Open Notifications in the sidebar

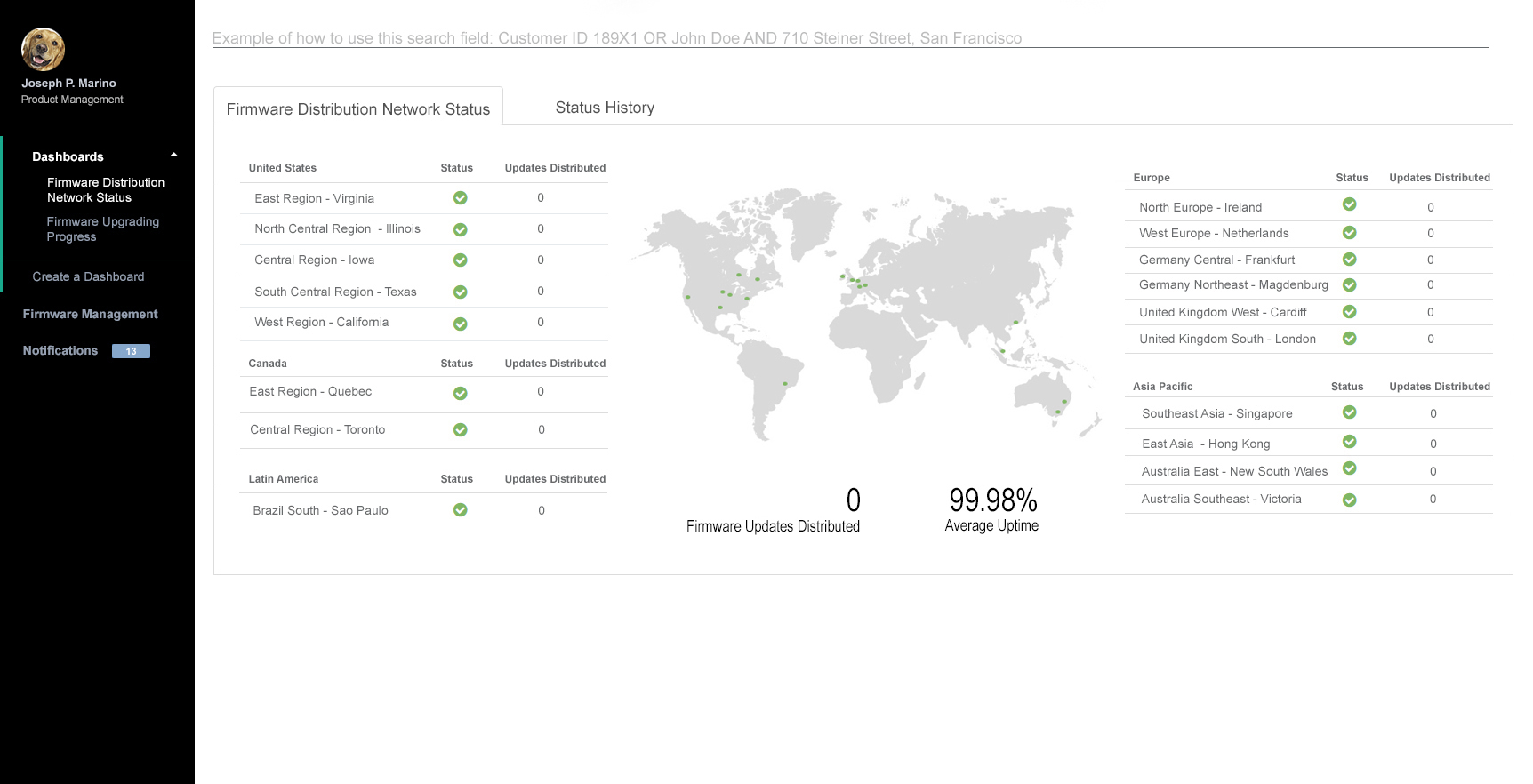point(60,350)
